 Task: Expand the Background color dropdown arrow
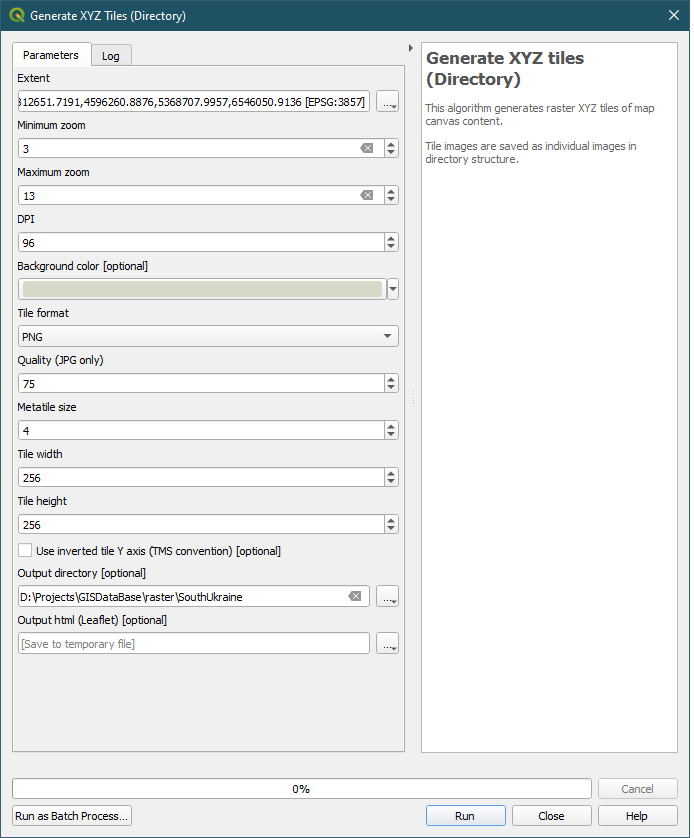393,289
